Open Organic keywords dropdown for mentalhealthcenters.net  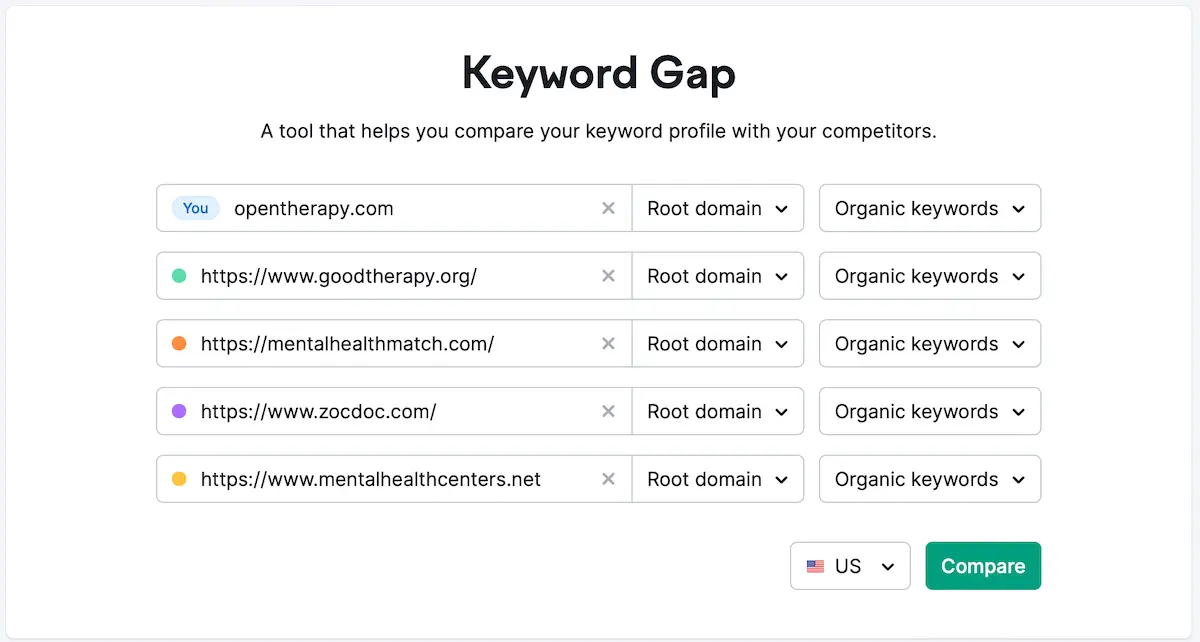(x=929, y=479)
